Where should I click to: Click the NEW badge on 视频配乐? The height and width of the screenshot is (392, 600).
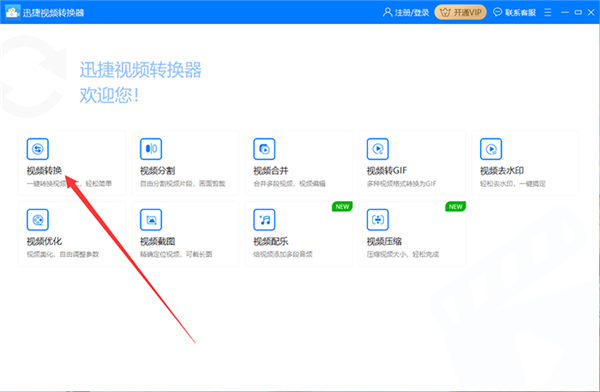tap(342, 207)
